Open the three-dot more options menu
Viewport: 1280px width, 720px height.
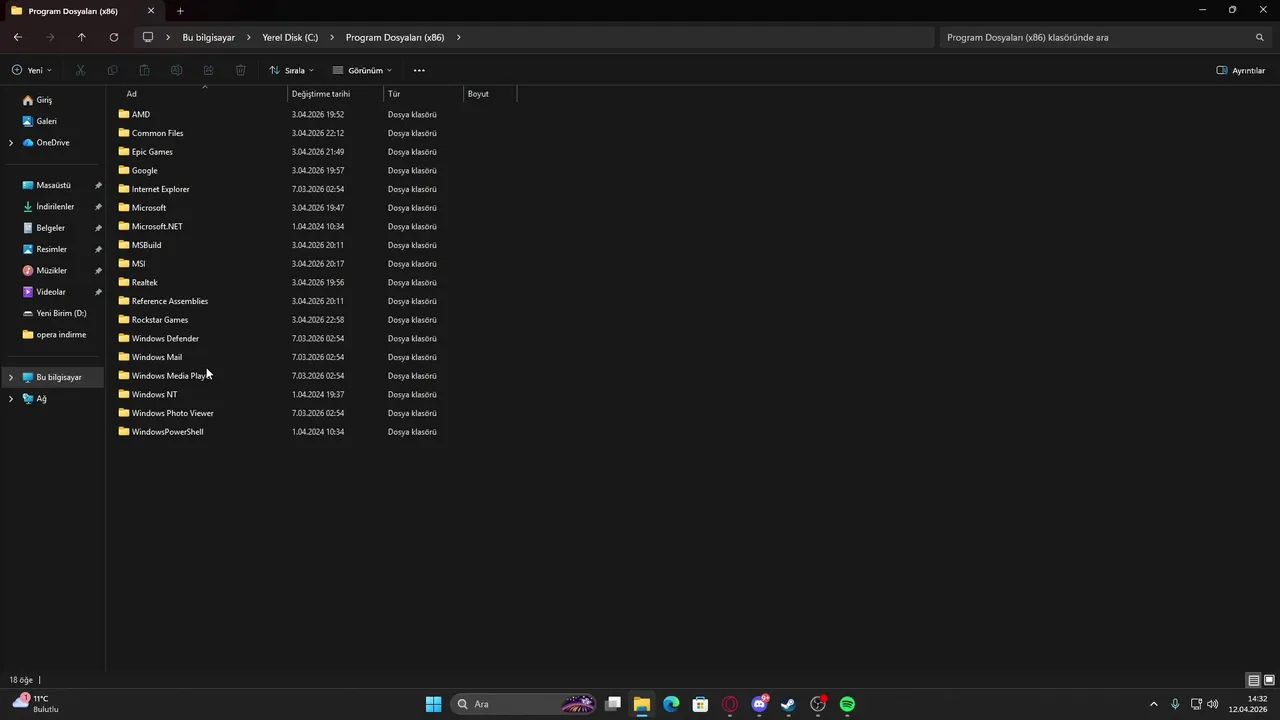[x=419, y=70]
